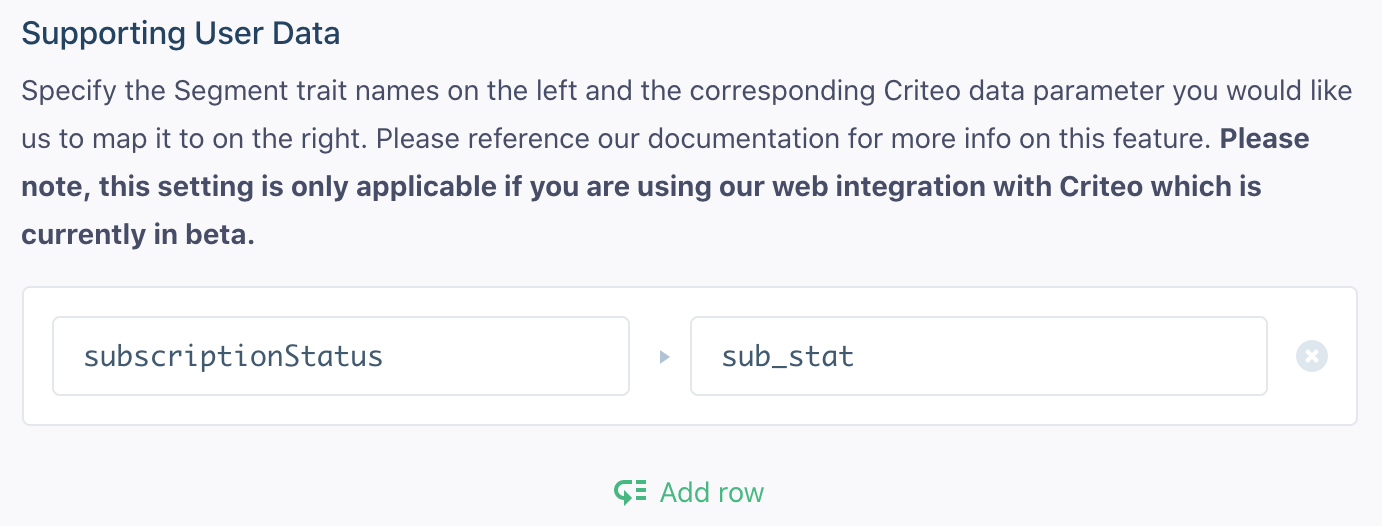
Task: Remove the subscriptionStatus mapping row
Action: point(1311,356)
